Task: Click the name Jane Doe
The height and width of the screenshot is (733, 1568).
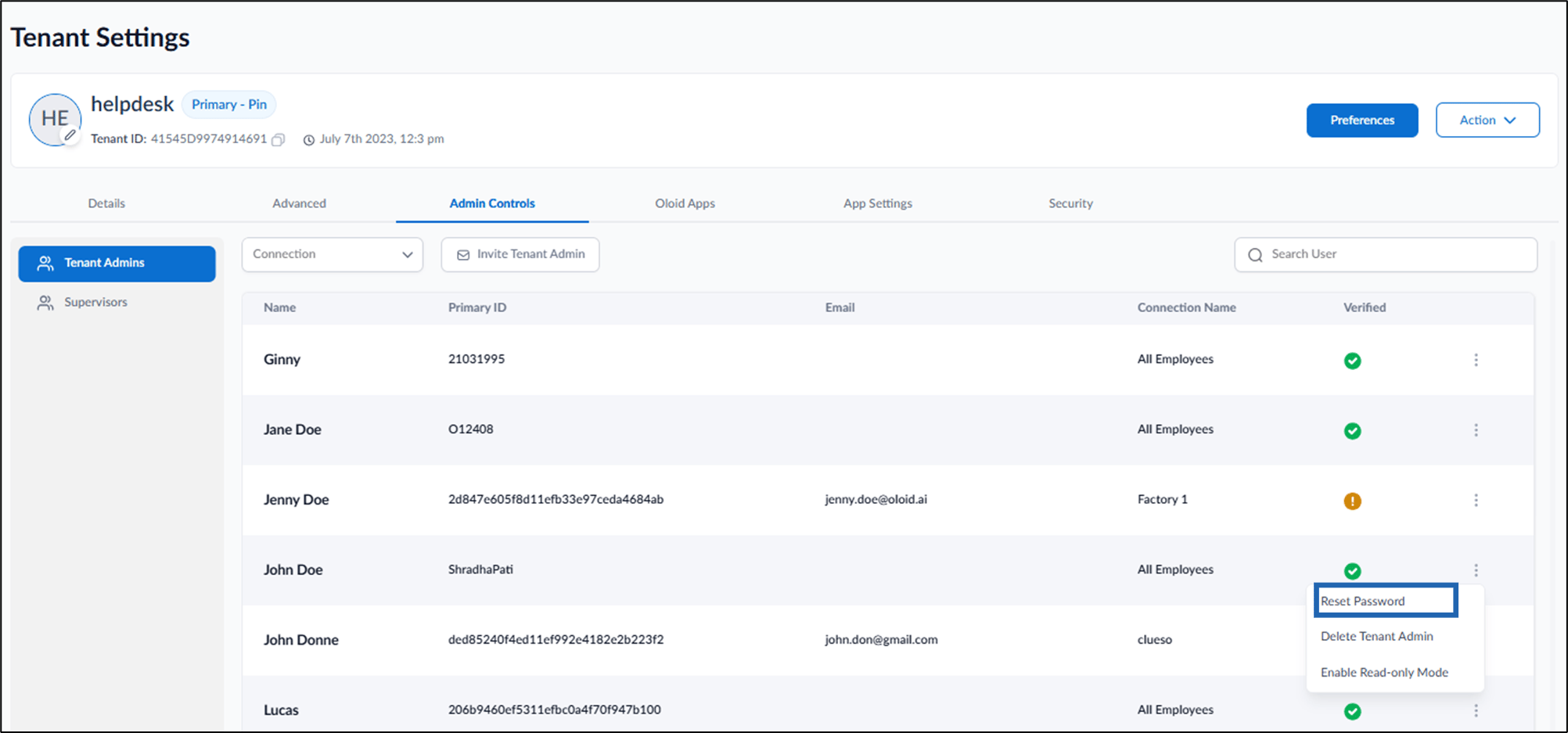Action: pyautogui.click(x=293, y=429)
